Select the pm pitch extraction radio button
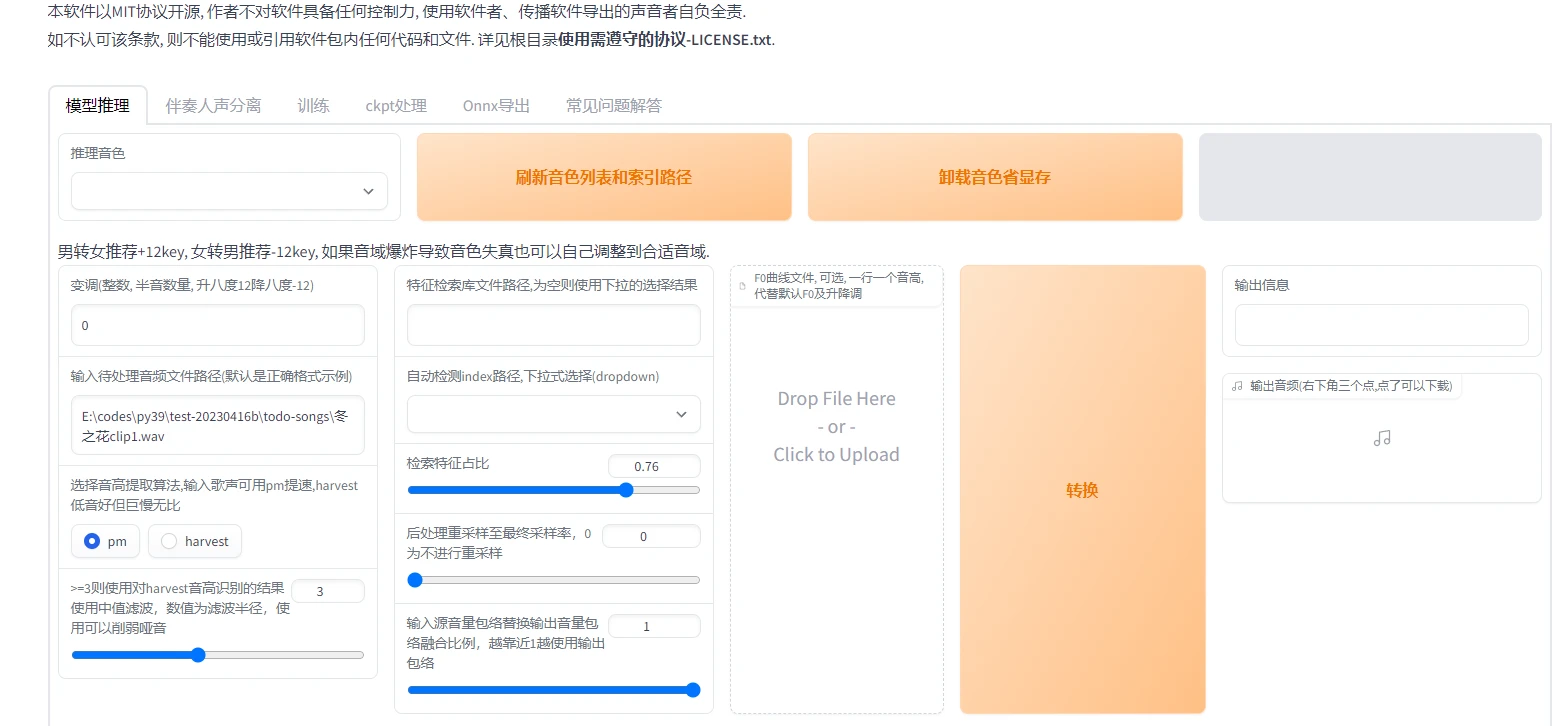1552x726 pixels. pyautogui.click(x=92, y=541)
